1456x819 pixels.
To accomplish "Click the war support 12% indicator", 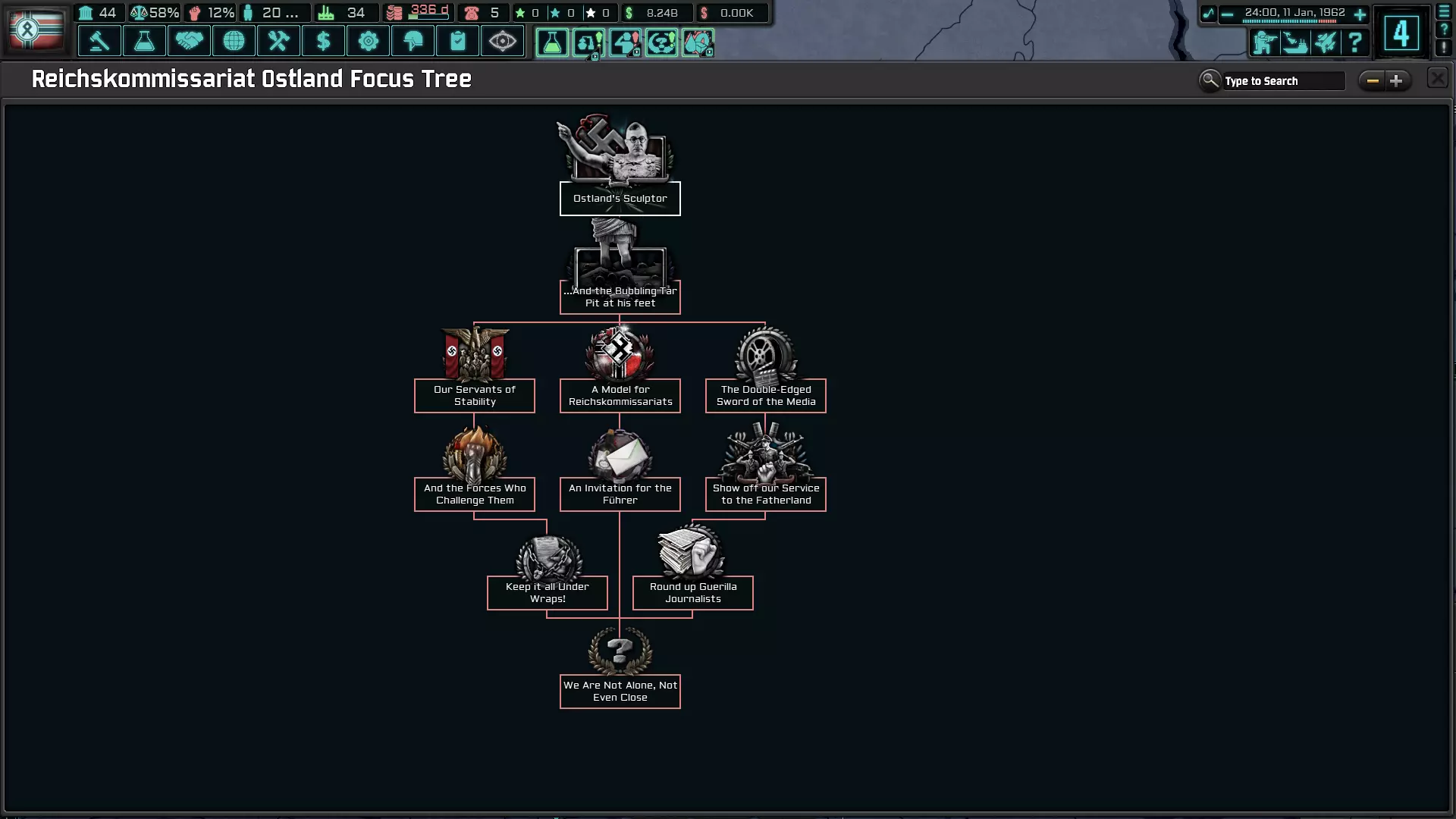I will click(210, 13).
